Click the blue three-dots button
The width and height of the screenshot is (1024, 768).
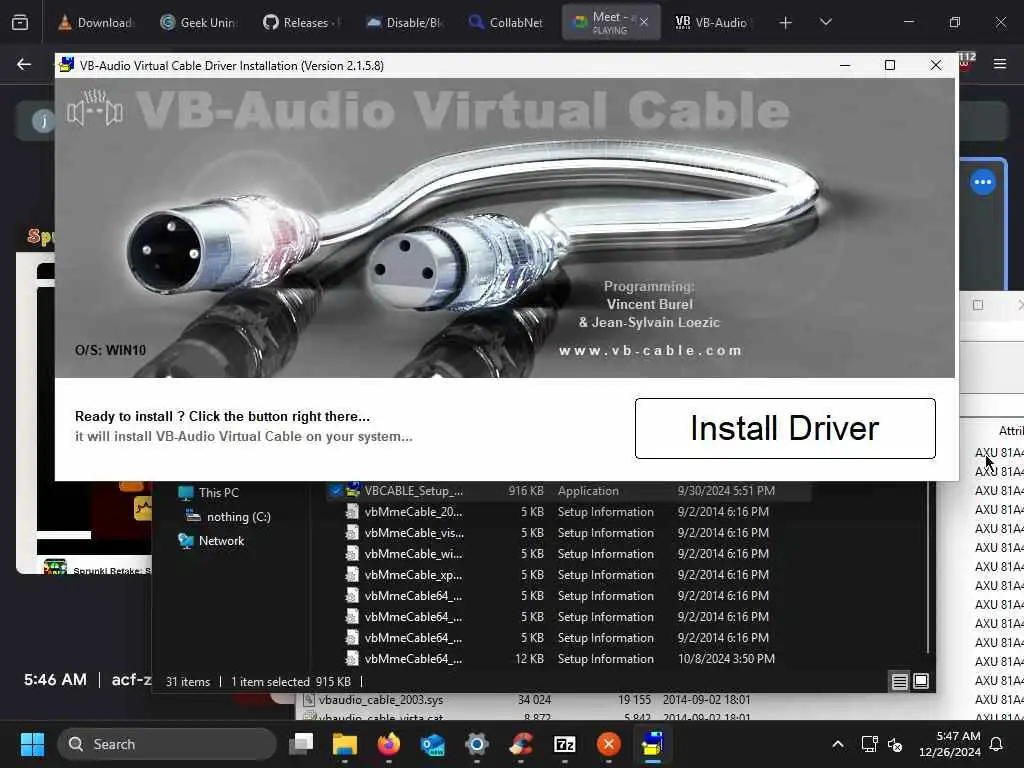(x=983, y=182)
